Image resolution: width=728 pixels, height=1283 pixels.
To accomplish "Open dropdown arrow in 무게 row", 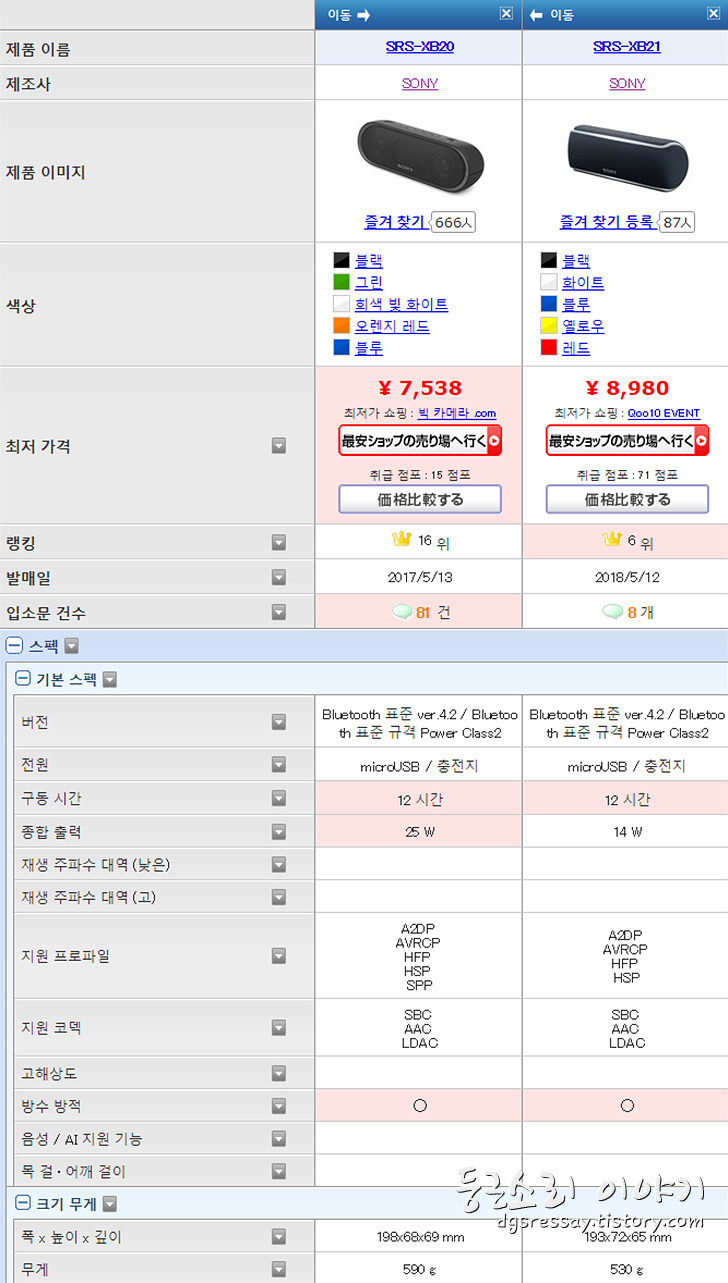I will click(x=279, y=1270).
